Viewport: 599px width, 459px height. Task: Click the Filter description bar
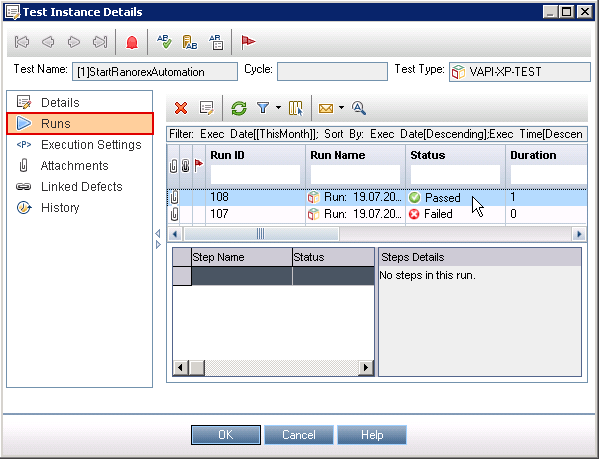point(377,134)
